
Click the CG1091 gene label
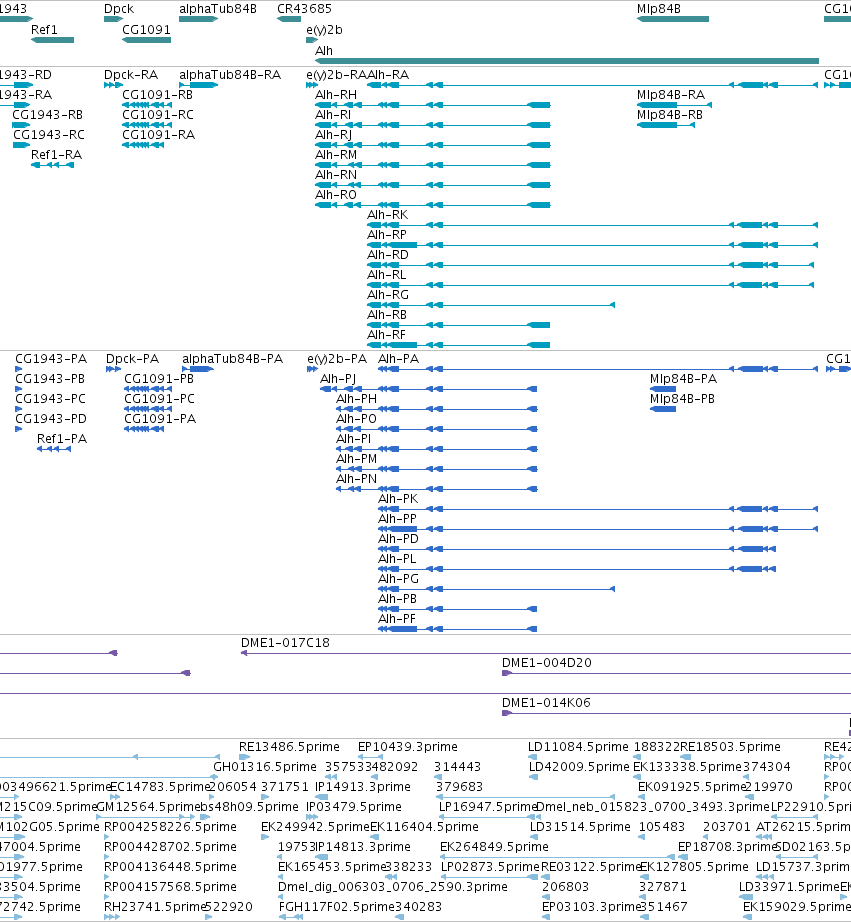coord(146,29)
